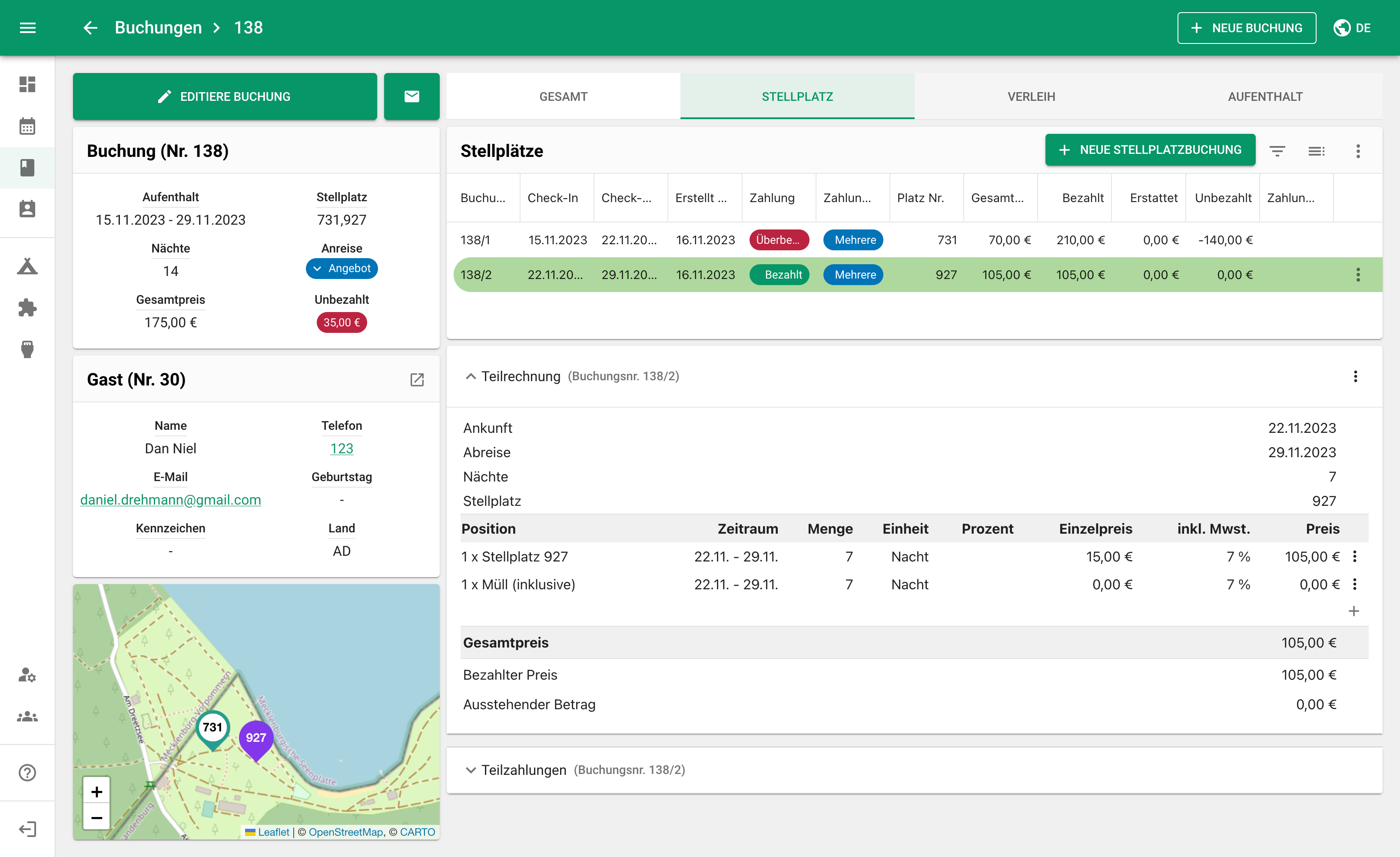Switch to the AUFENTHALT tab

click(x=1265, y=96)
